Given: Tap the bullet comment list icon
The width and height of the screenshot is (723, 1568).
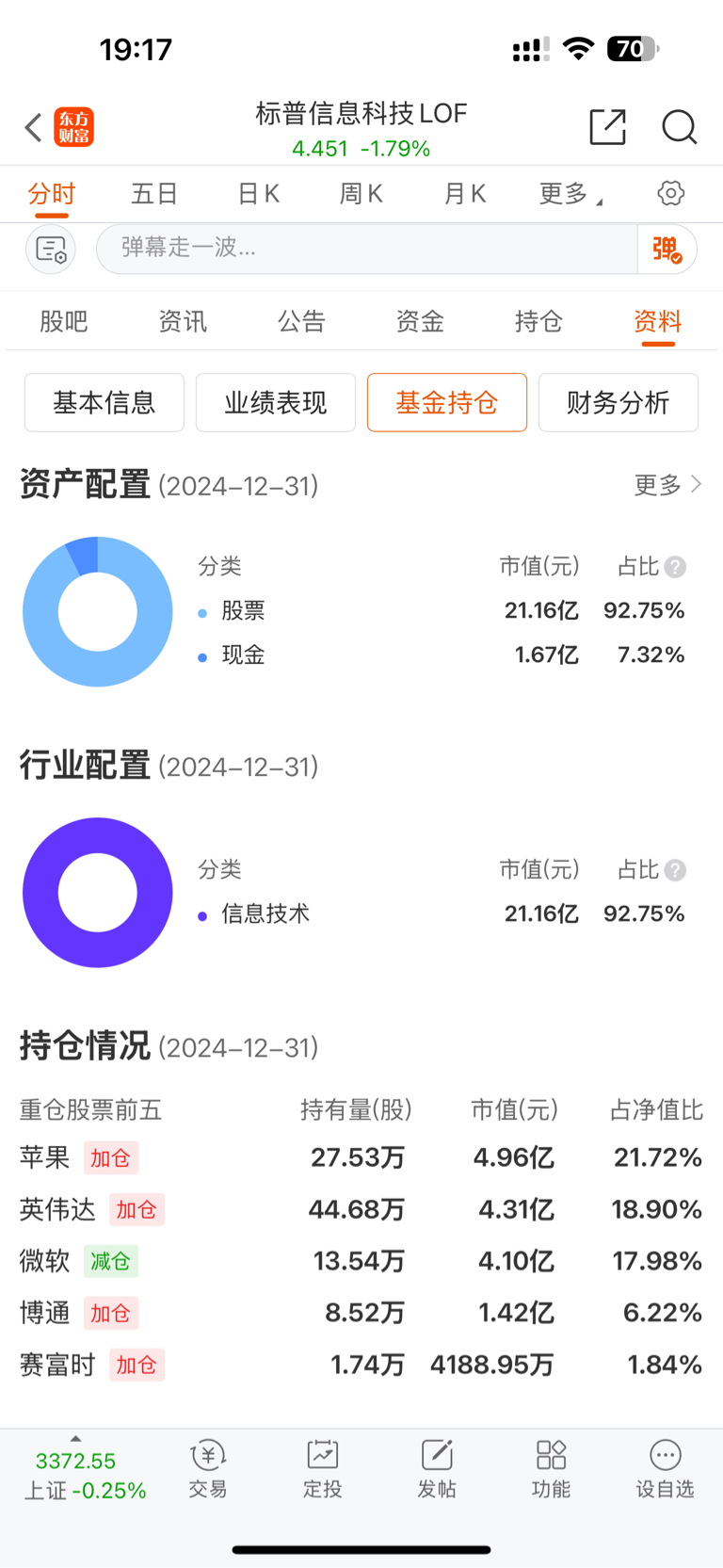Looking at the screenshot, I should coord(51,250).
